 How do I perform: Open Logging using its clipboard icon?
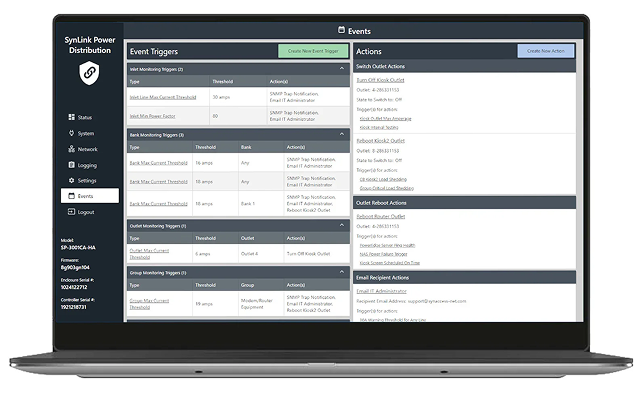click(x=72, y=165)
